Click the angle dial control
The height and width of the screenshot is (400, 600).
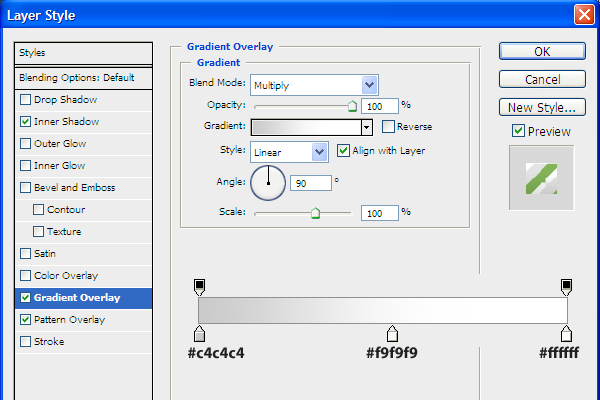(x=268, y=183)
